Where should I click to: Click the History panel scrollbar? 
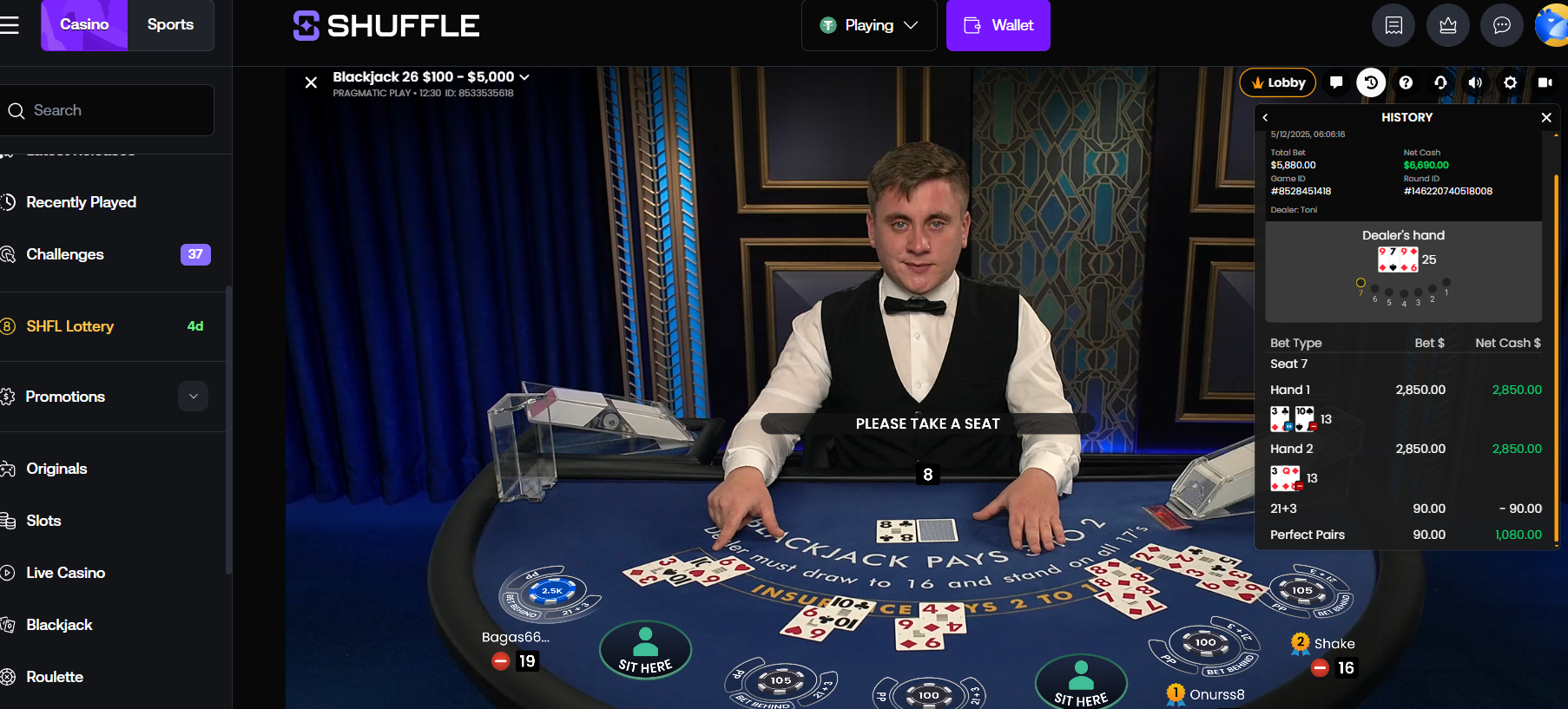coord(1556,358)
